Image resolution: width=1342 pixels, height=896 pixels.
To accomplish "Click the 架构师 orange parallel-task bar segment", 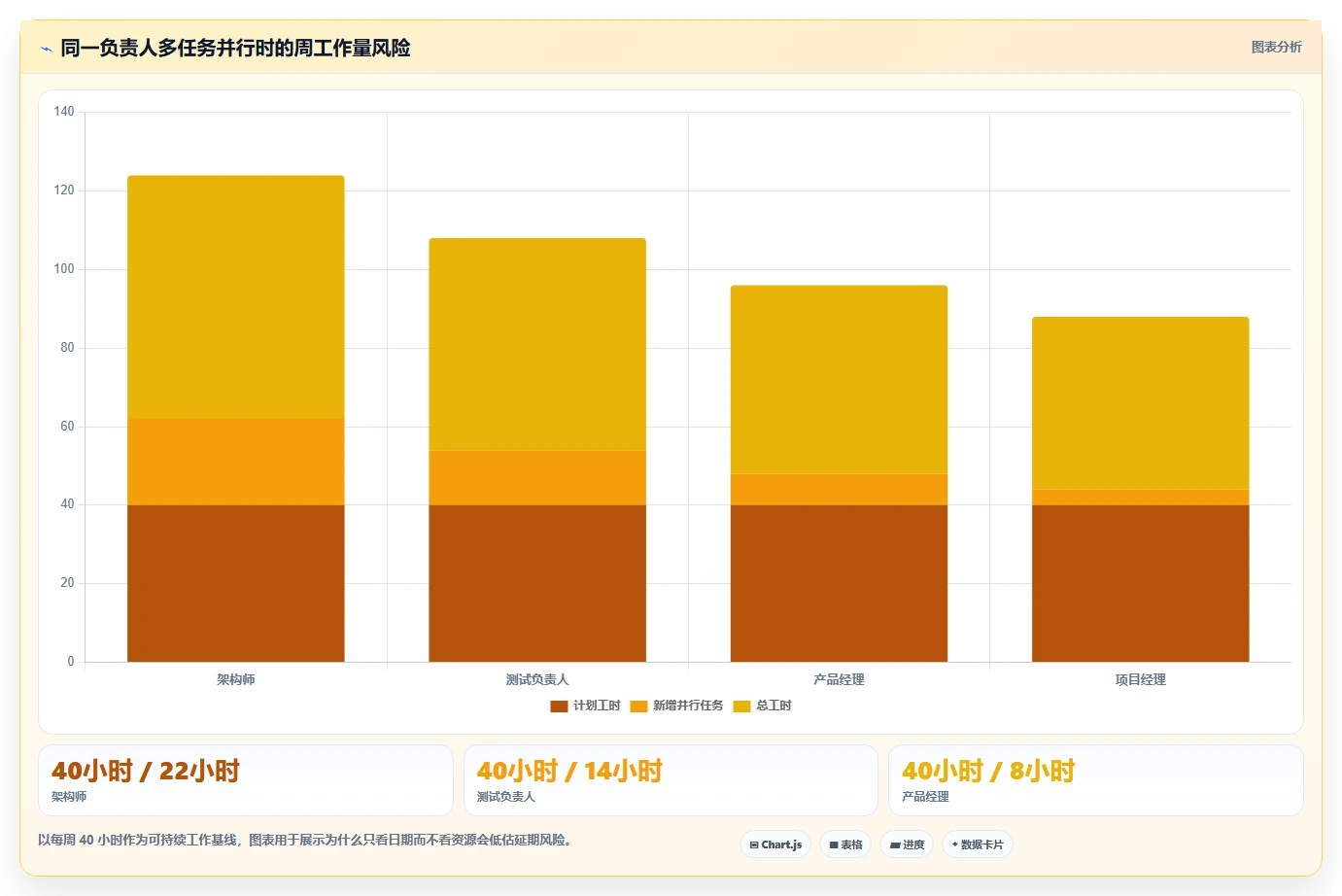I will 236,462.
